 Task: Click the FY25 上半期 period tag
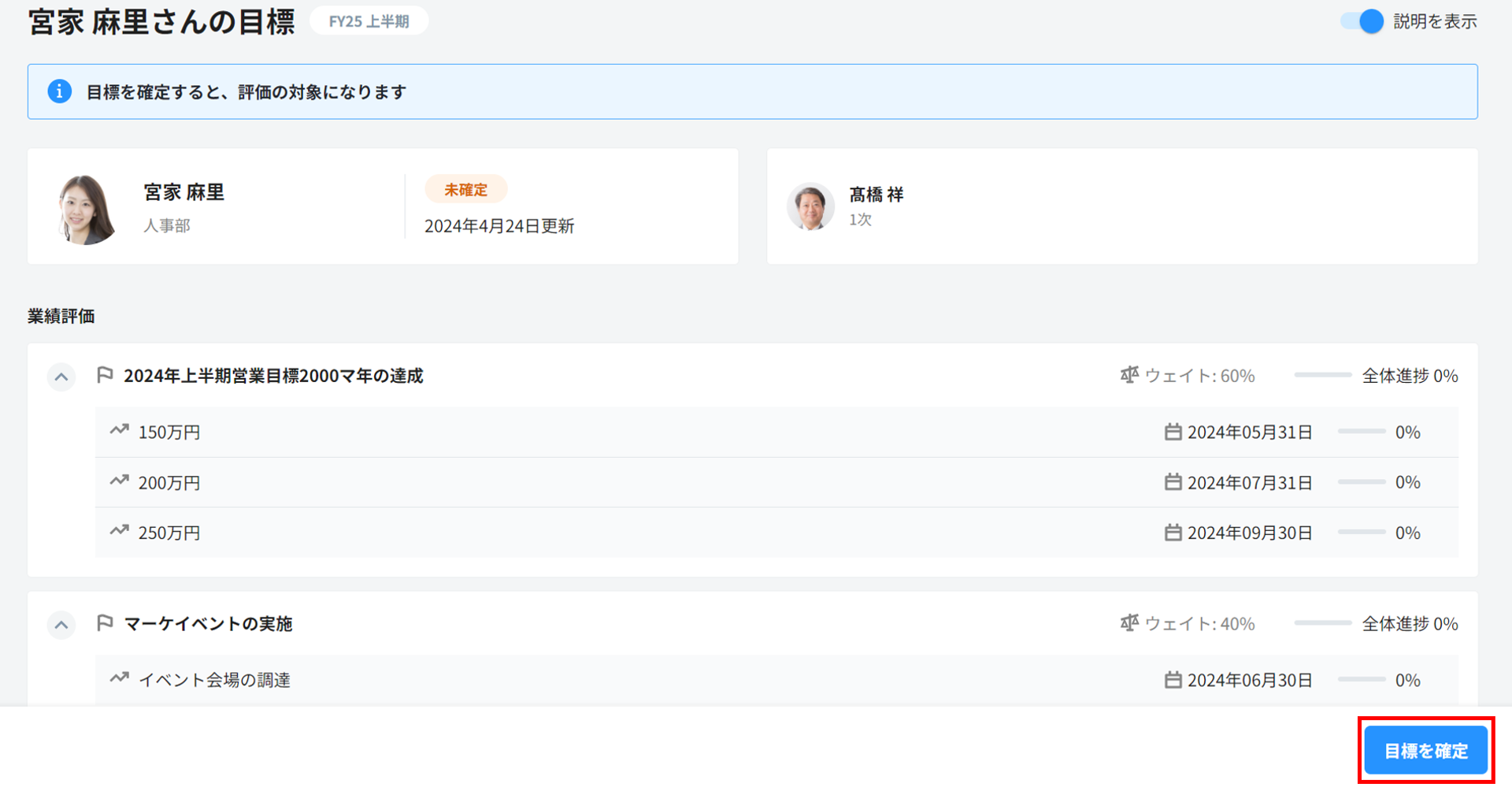tap(369, 21)
